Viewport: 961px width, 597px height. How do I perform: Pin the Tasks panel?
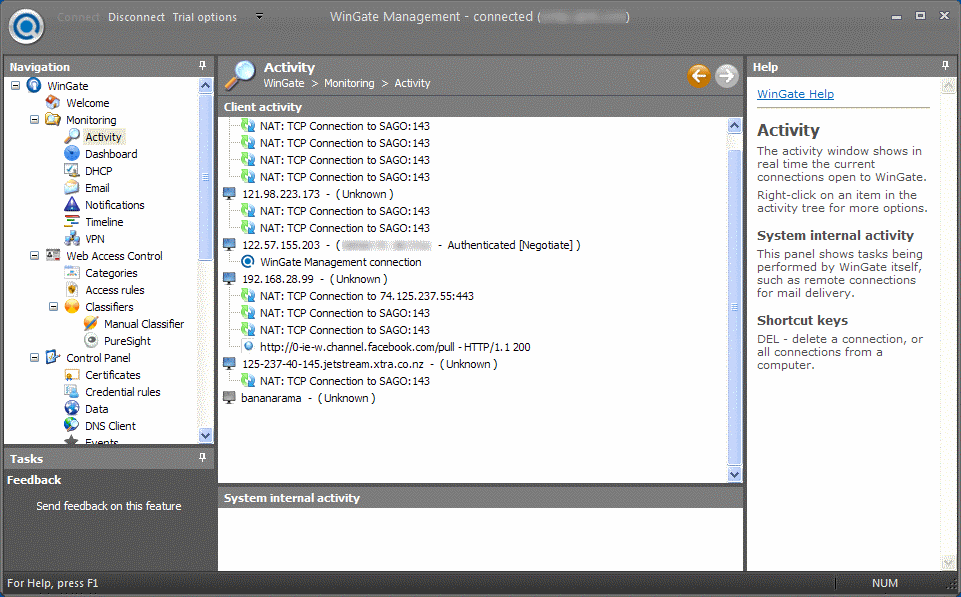click(202, 457)
